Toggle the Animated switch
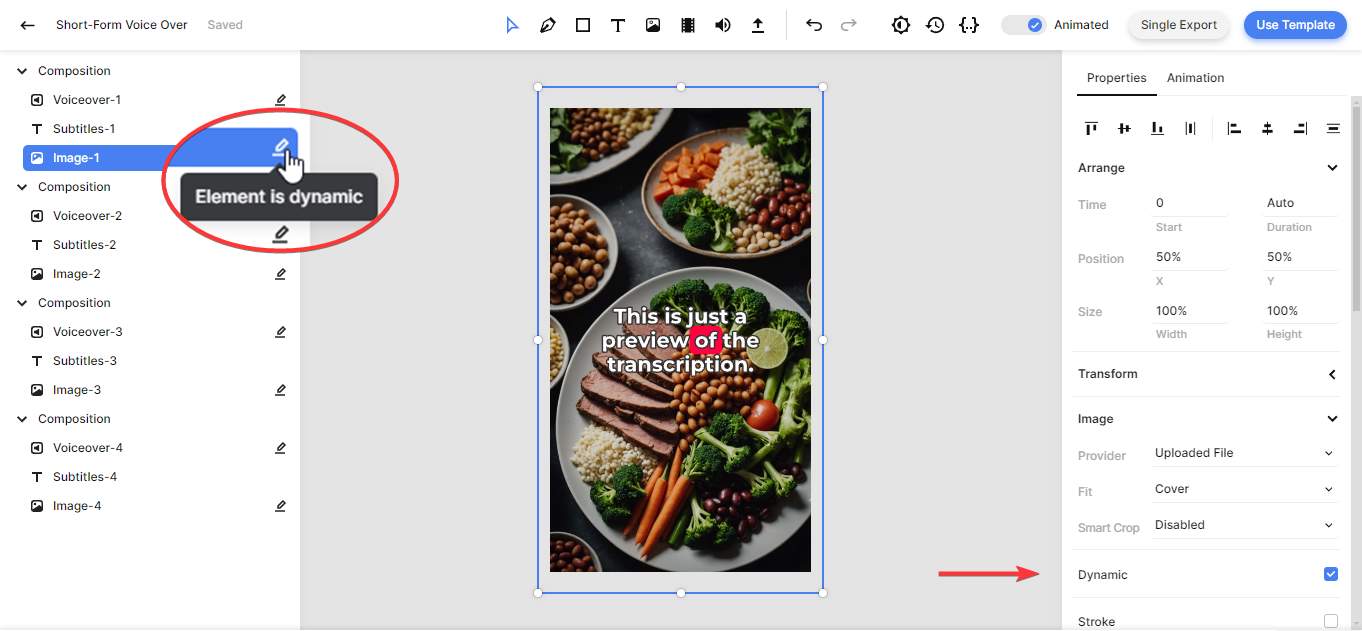Viewport: 1362px width, 631px height. pyautogui.click(x=1024, y=25)
